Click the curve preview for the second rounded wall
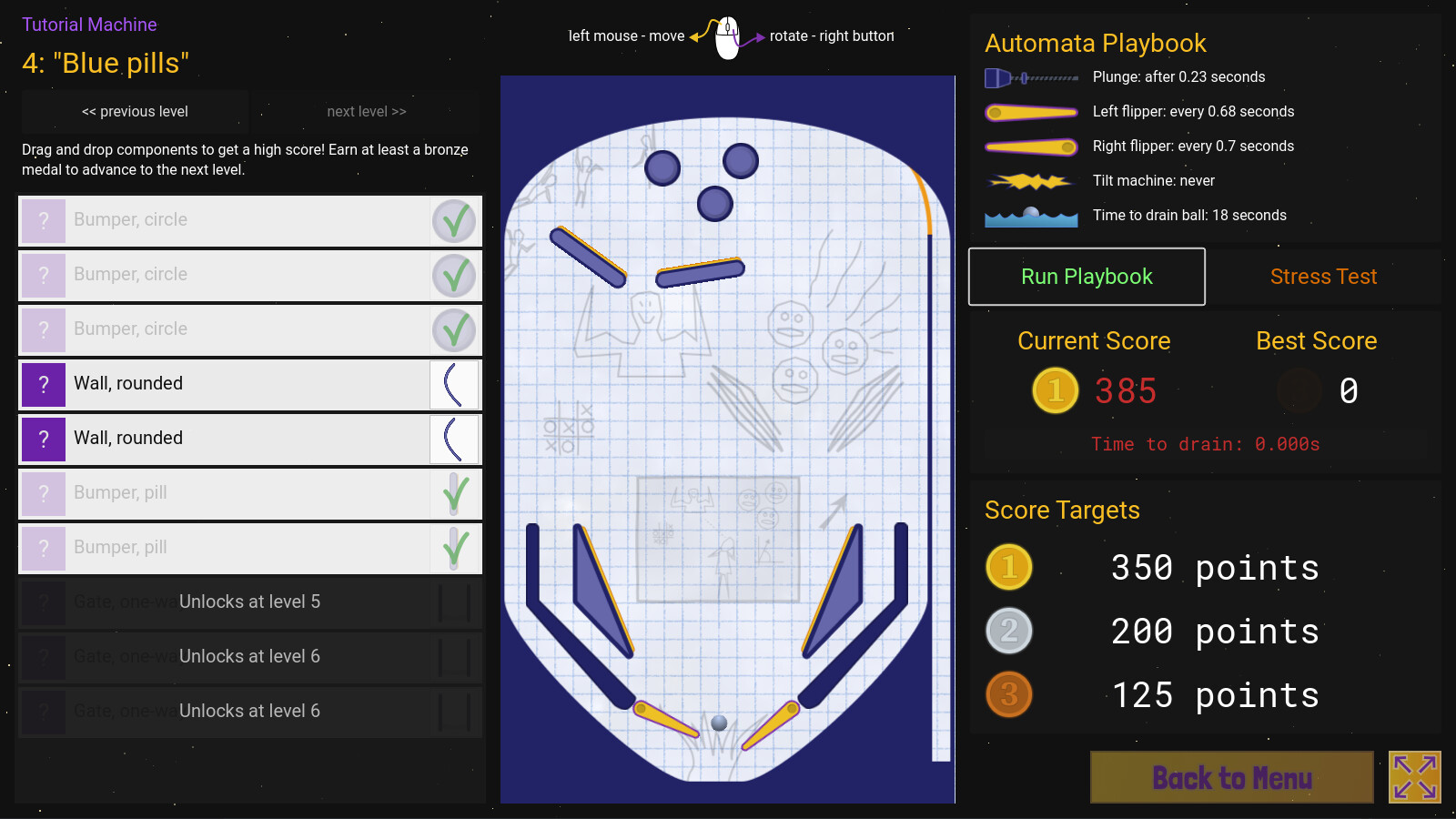Image resolution: width=1456 pixels, height=819 pixels. coord(454,439)
